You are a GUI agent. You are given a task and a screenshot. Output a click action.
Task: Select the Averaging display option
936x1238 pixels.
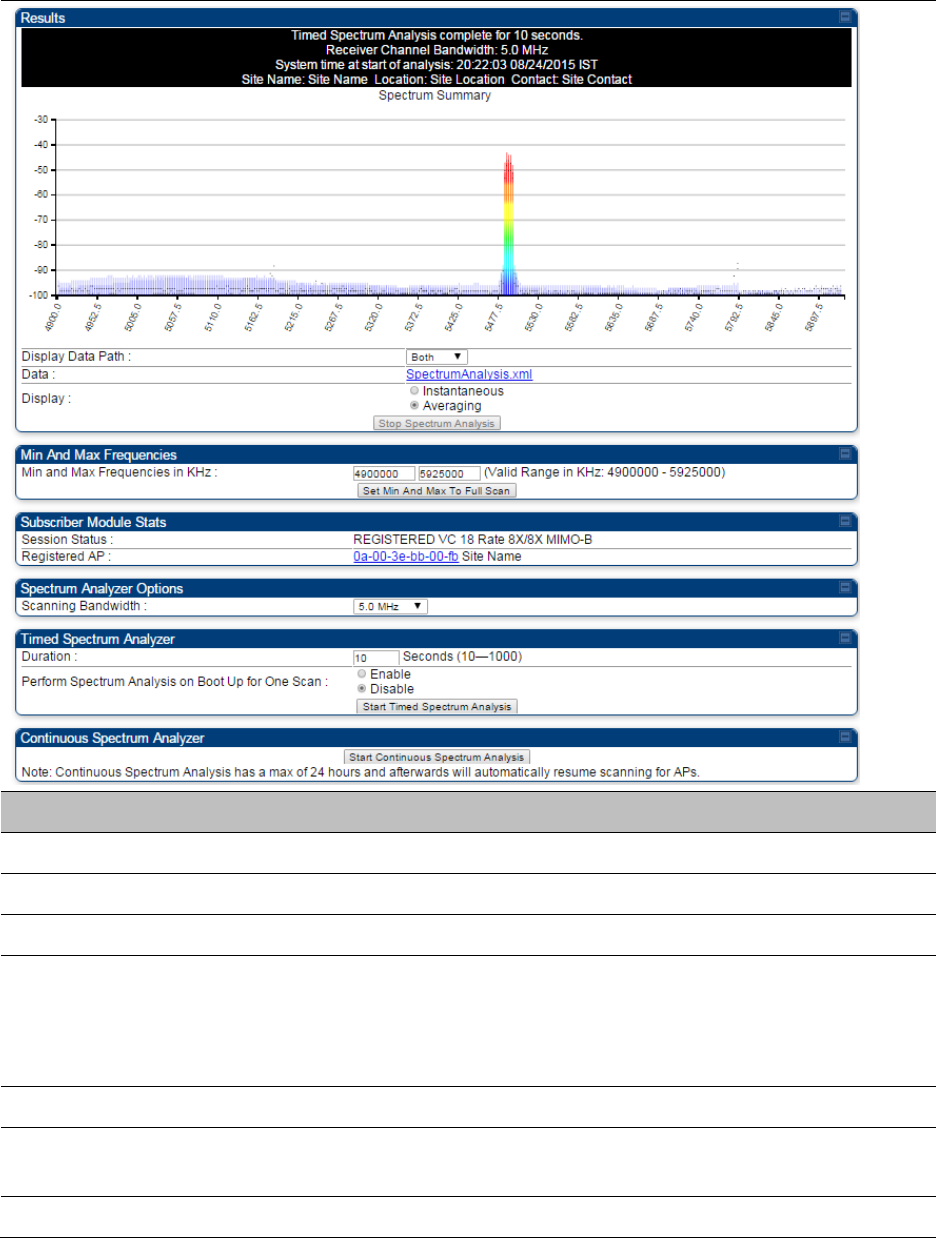(416, 406)
